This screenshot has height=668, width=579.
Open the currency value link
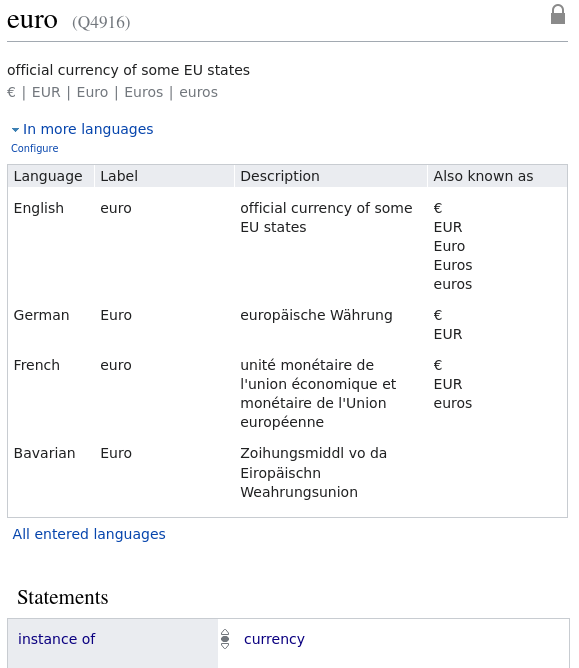[x=274, y=639]
